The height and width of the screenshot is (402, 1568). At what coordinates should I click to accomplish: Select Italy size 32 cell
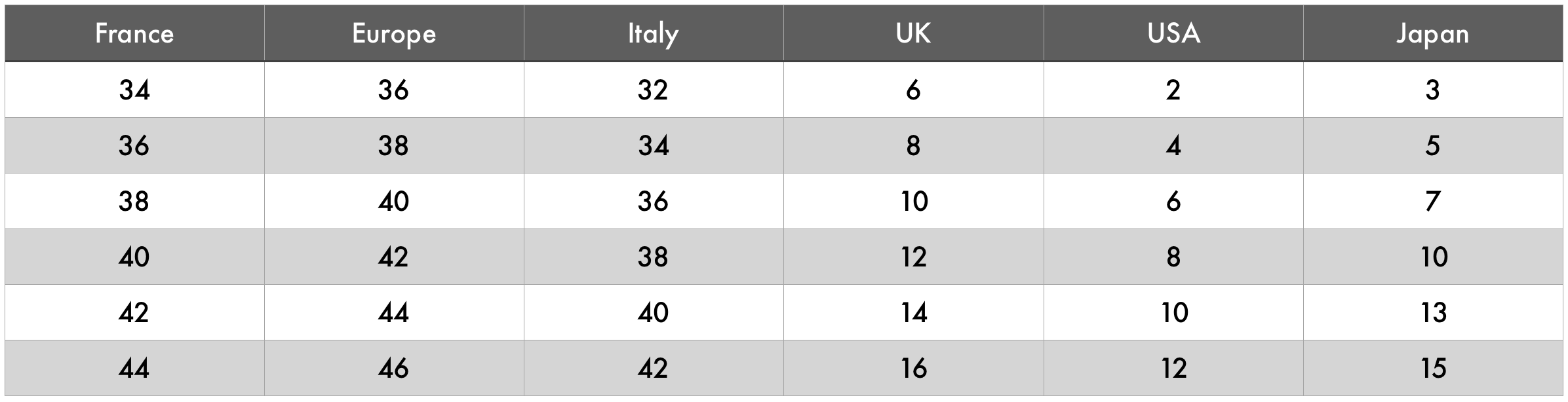[653, 90]
